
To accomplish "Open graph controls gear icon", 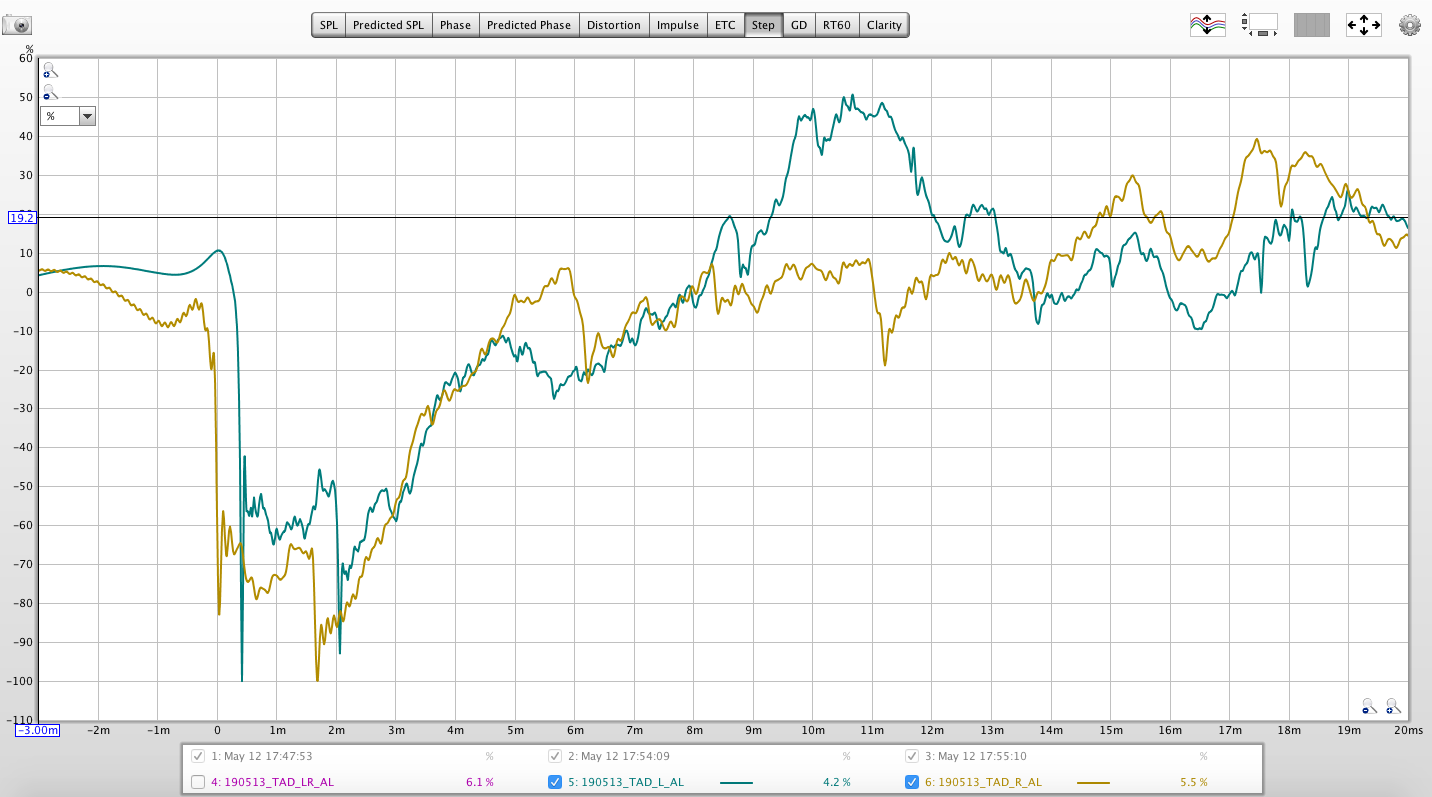I will click(1410, 25).
